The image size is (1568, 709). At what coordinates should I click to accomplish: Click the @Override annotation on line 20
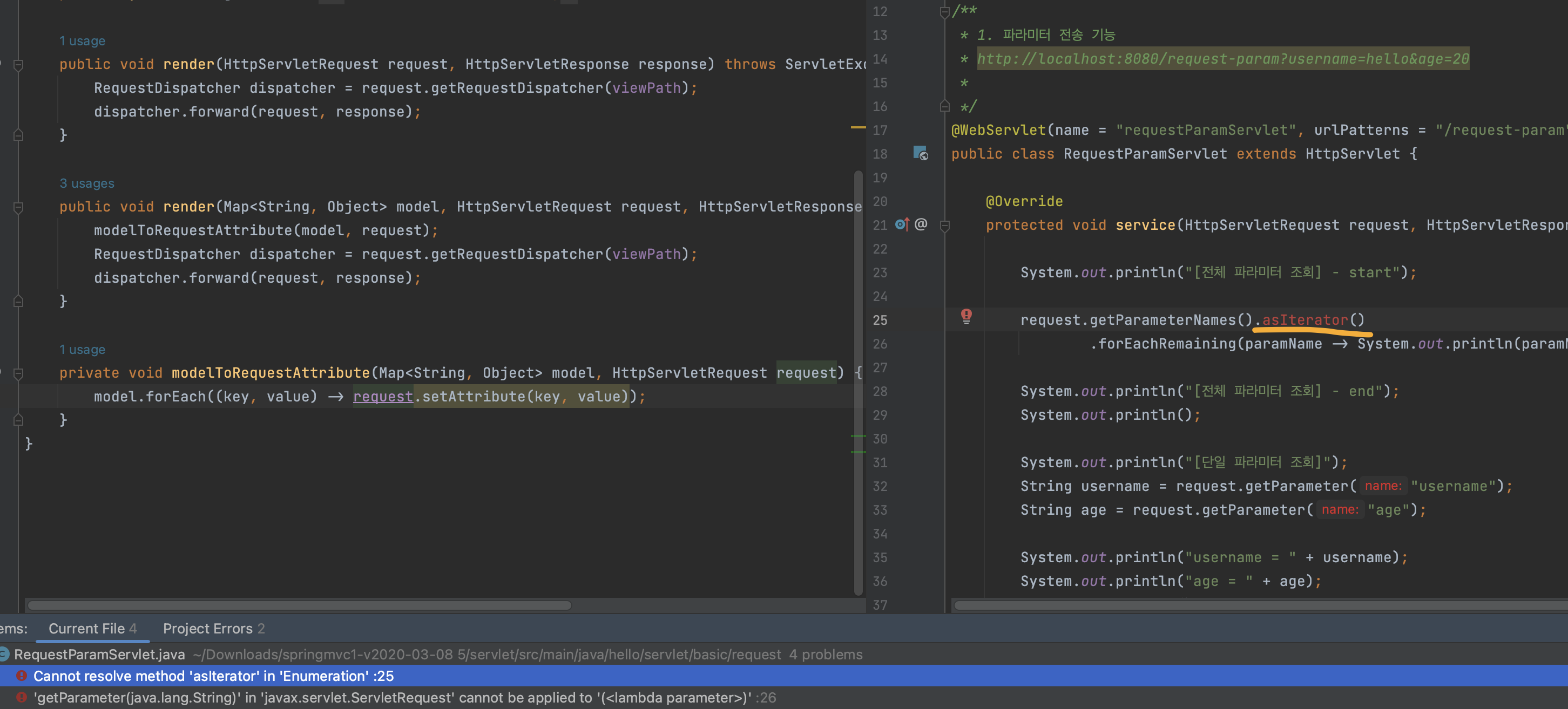1024,201
